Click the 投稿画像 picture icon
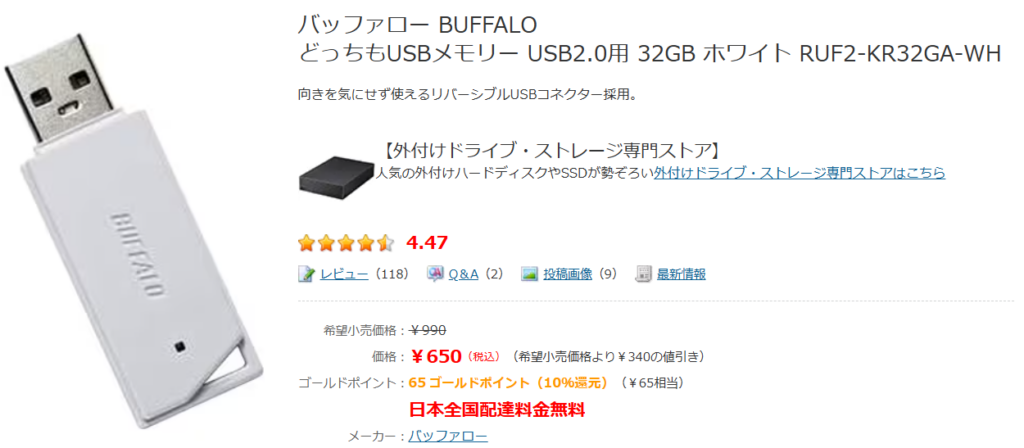The width and height of the screenshot is (1024, 448). pyautogui.click(x=530, y=274)
